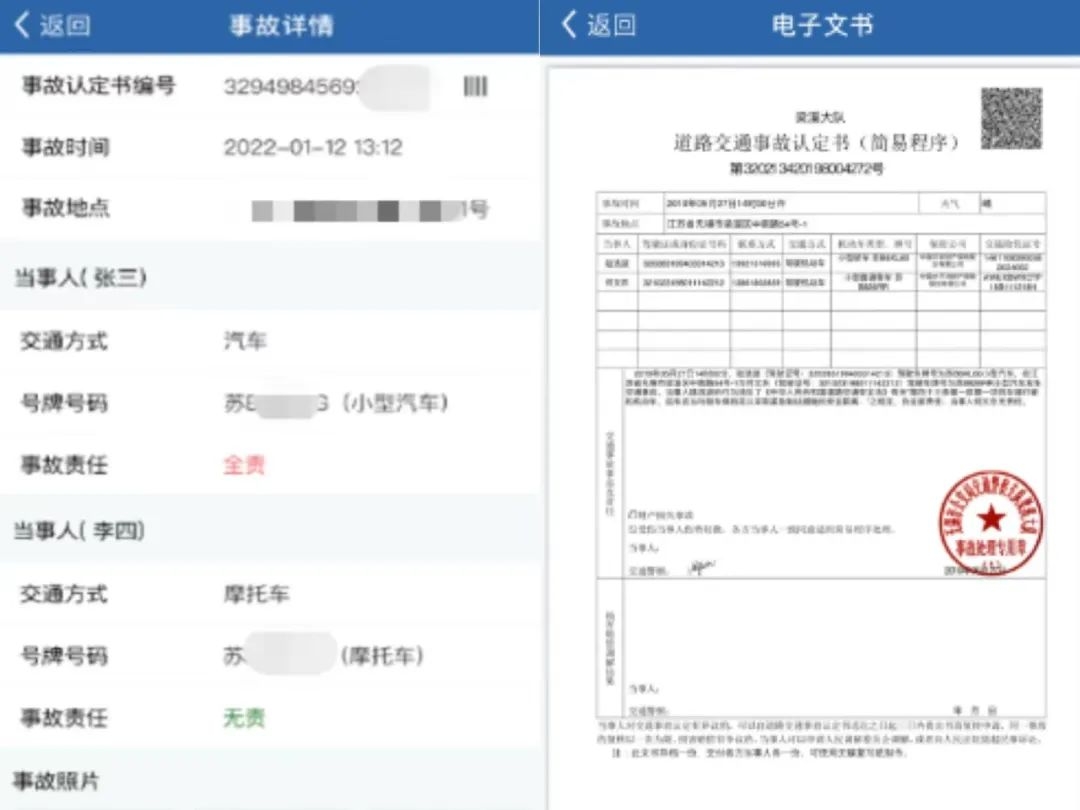Tap the 事故时间 2022-01-12 13:12 value
This screenshot has height=810, width=1080.
(312, 148)
